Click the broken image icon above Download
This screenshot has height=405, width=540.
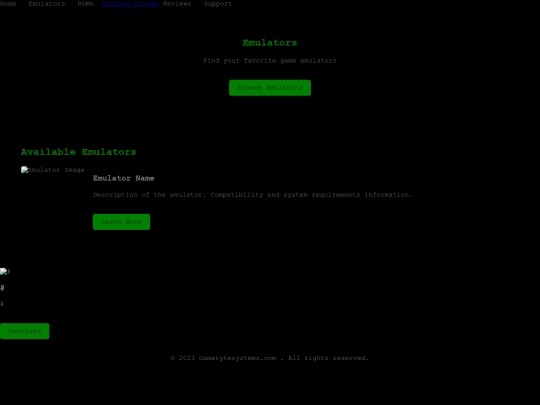pyautogui.click(x=5, y=272)
